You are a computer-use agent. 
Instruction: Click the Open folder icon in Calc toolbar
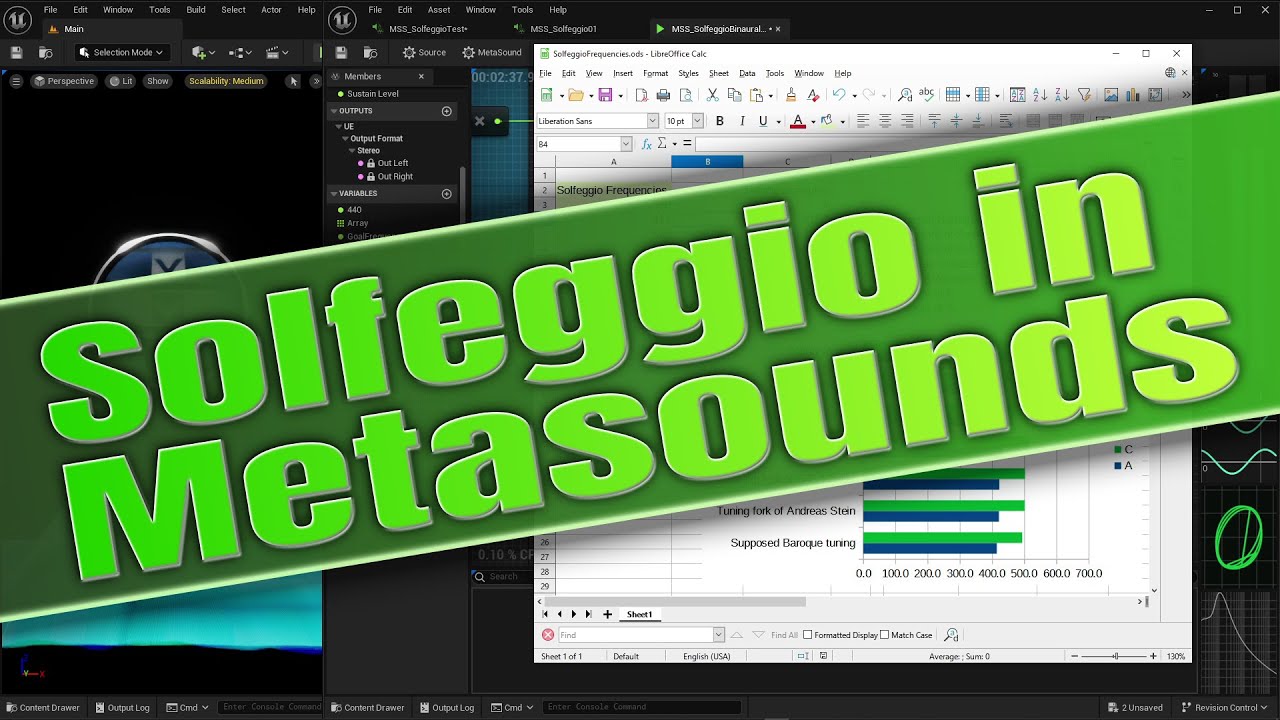coord(575,95)
